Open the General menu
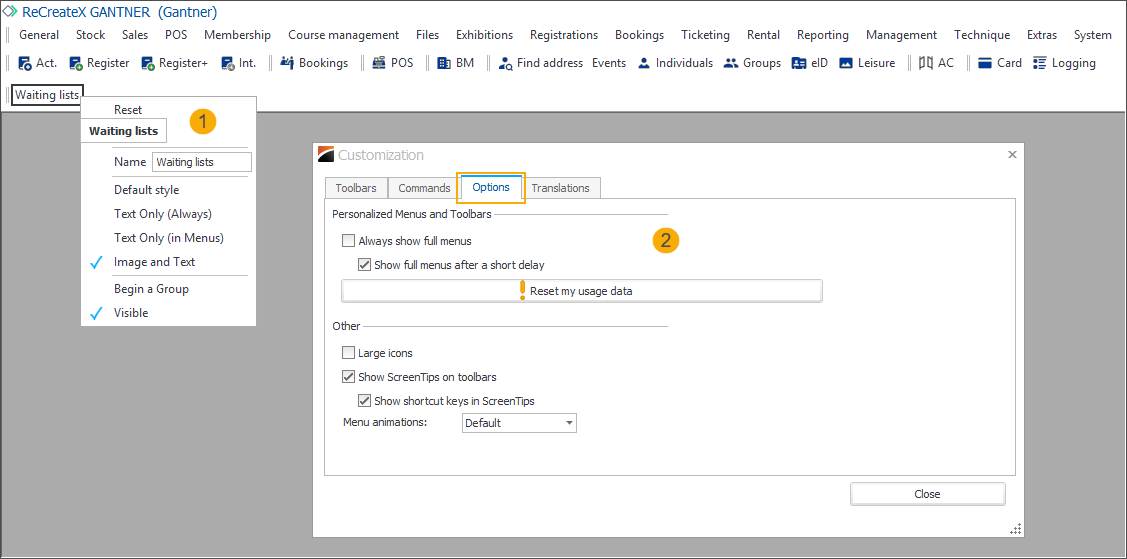This screenshot has width=1127, height=559. pyautogui.click(x=39, y=34)
